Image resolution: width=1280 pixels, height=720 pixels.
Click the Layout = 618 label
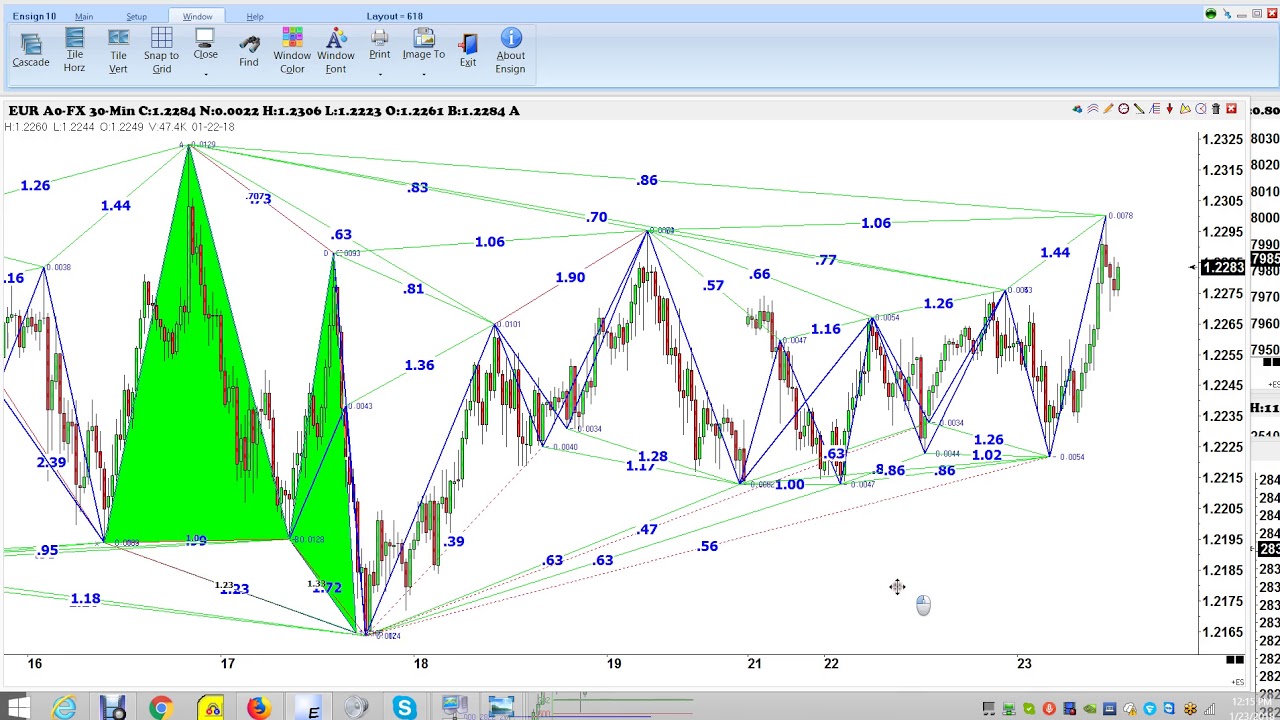tap(394, 16)
